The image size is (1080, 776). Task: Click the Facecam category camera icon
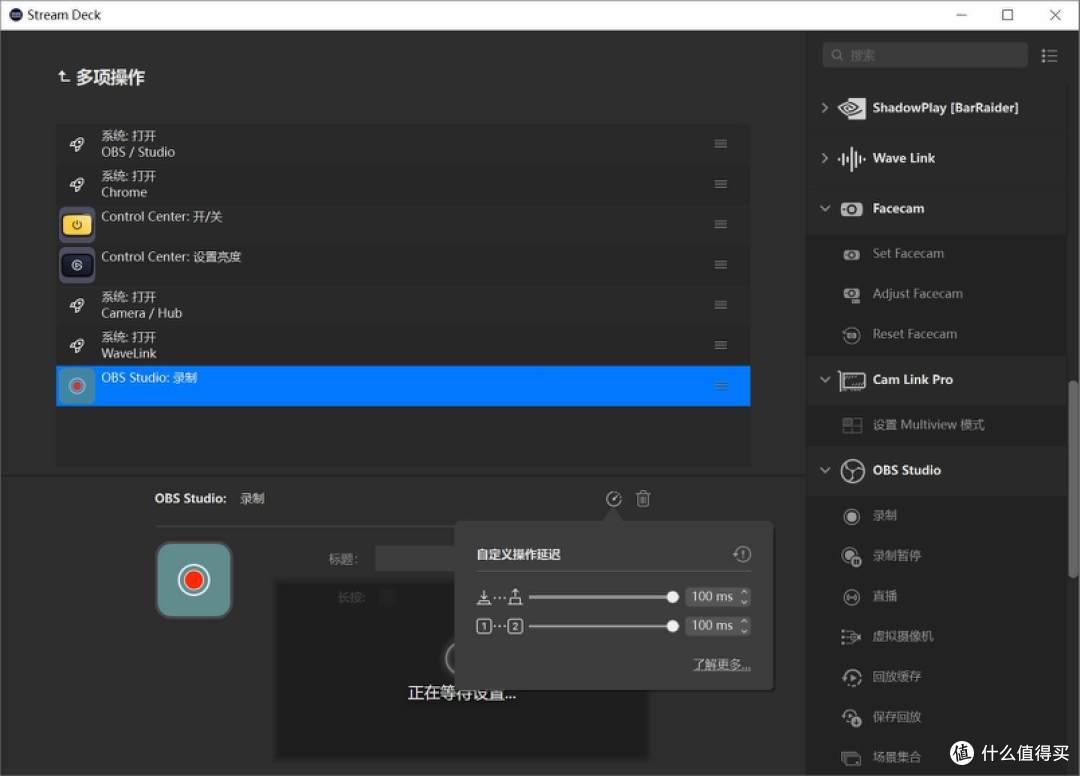[851, 209]
